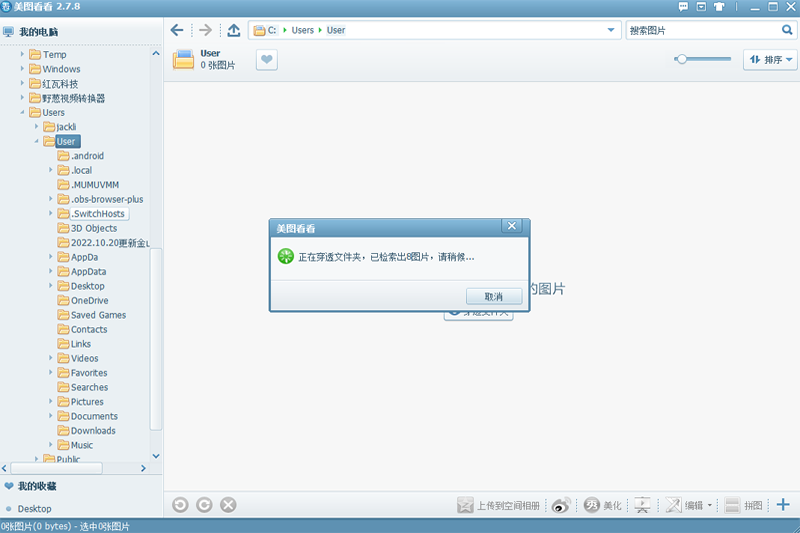The image size is (800, 533).
Task: Click the slideshow presentation icon
Action: point(642,505)
